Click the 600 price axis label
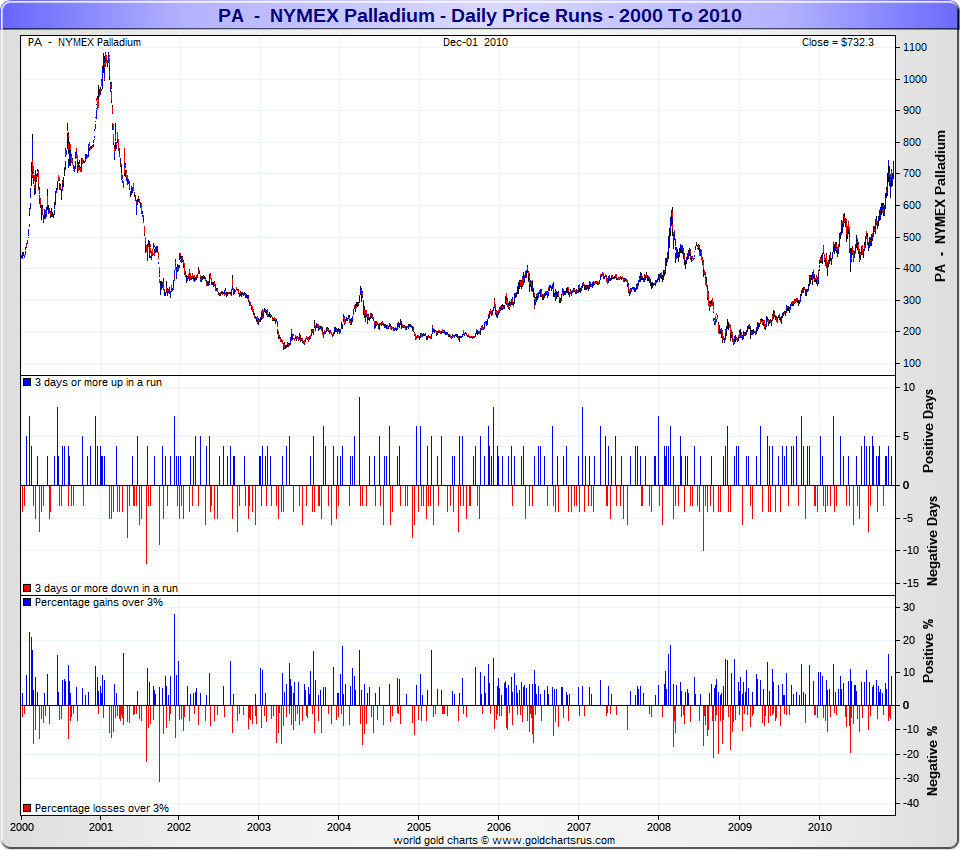 pos(912,205)
